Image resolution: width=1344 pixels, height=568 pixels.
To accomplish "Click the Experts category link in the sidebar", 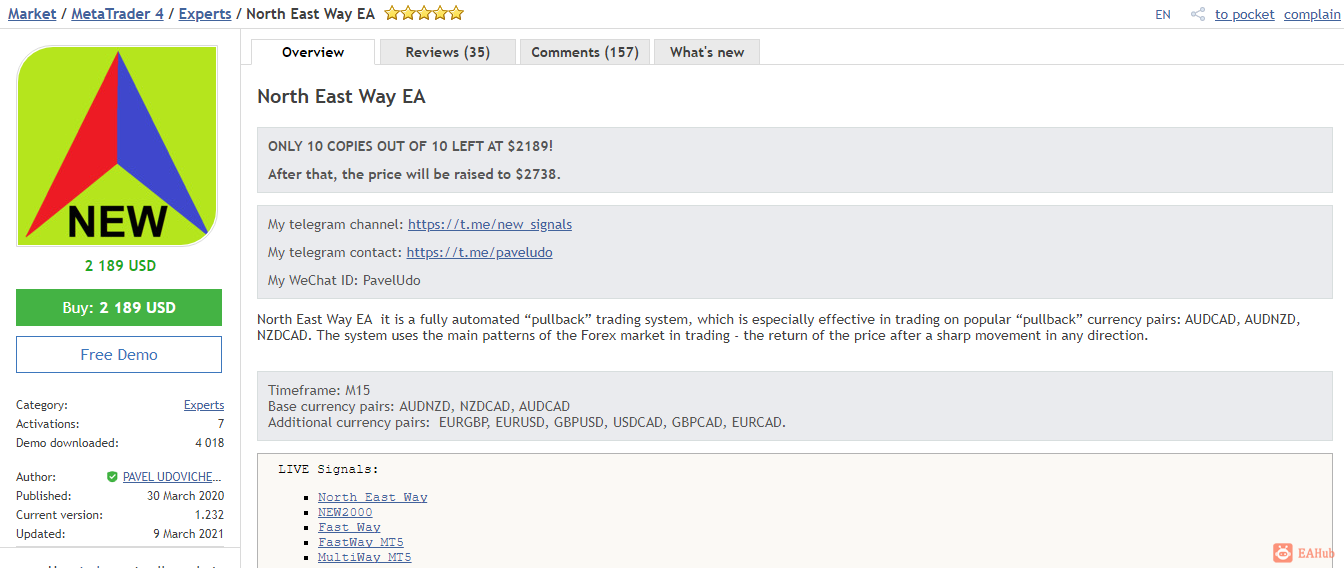I will pyautogui.click(x=204, y=405).
